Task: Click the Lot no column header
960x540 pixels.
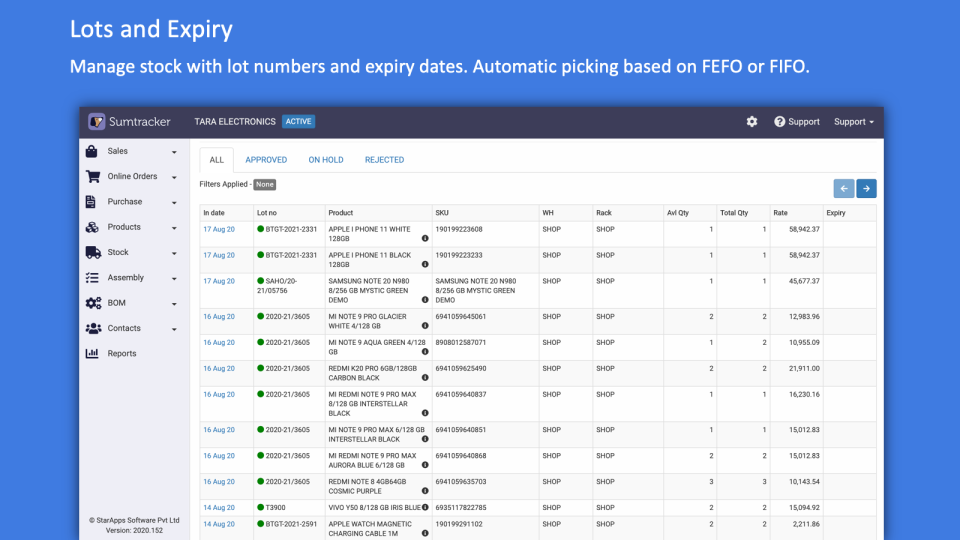Action: click(x=267, y=213)
